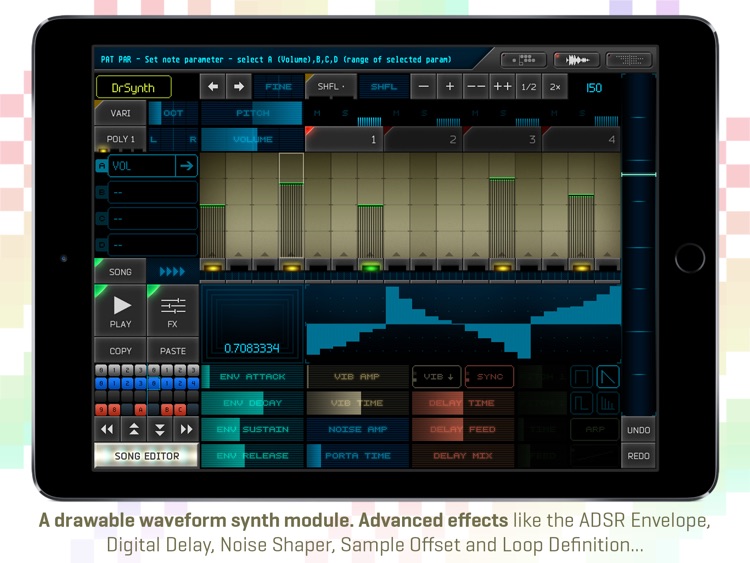Click the blue chevrons next to SONG

(x=172, y=272)
